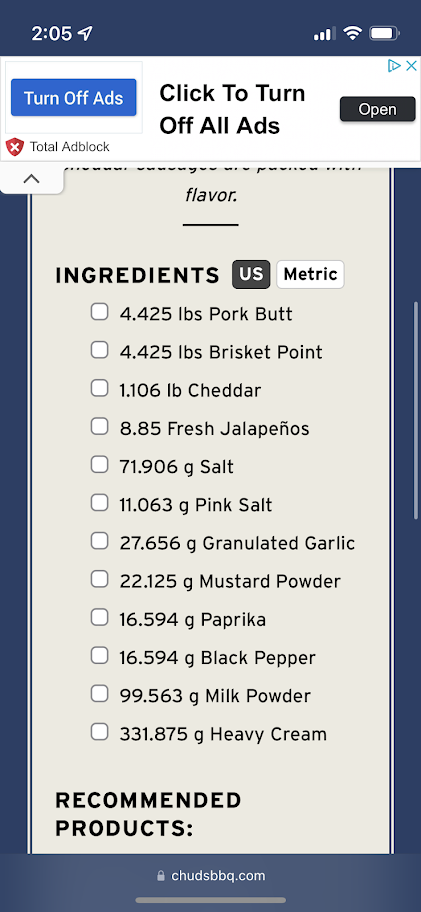Tap the chudsbbq.com address bar
The height and width of the screenshot is (912, 421).
click(x=210, y=876)
